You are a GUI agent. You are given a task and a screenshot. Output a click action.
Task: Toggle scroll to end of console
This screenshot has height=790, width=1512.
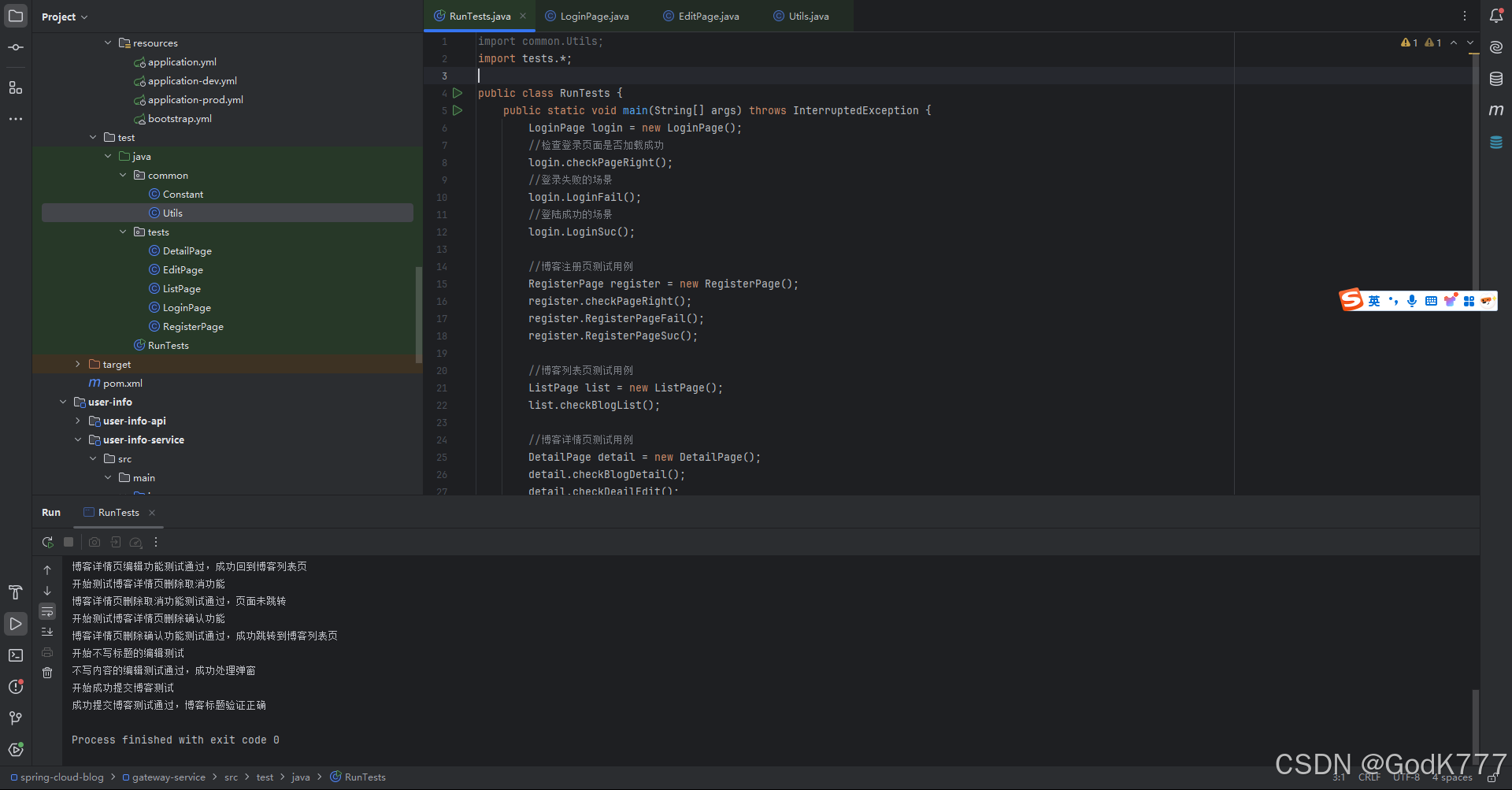[47, 632]
